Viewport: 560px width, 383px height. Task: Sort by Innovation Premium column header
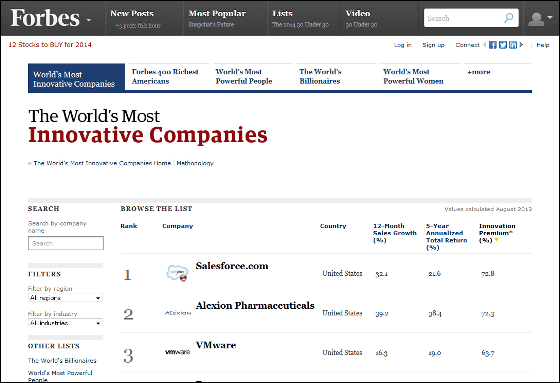click(497, 233)
